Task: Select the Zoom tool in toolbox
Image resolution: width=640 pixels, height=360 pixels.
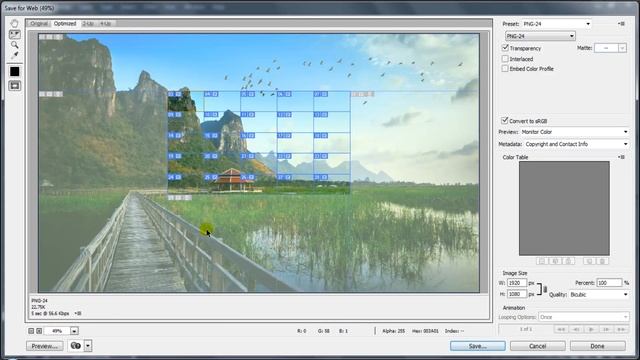Action: click(x=15, y=44)
